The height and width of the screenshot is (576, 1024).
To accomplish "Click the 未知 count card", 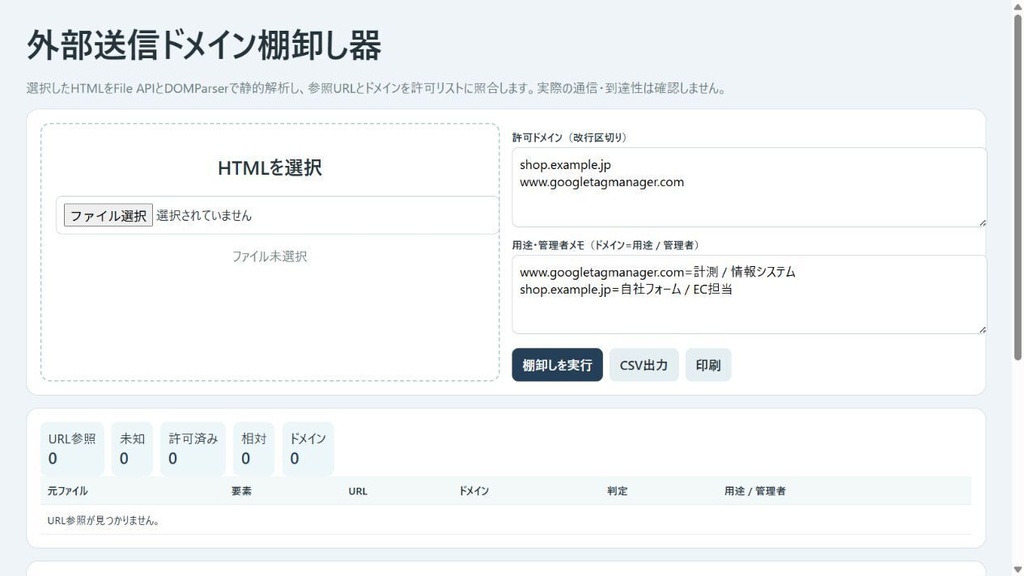I will [x=132, y=449].
